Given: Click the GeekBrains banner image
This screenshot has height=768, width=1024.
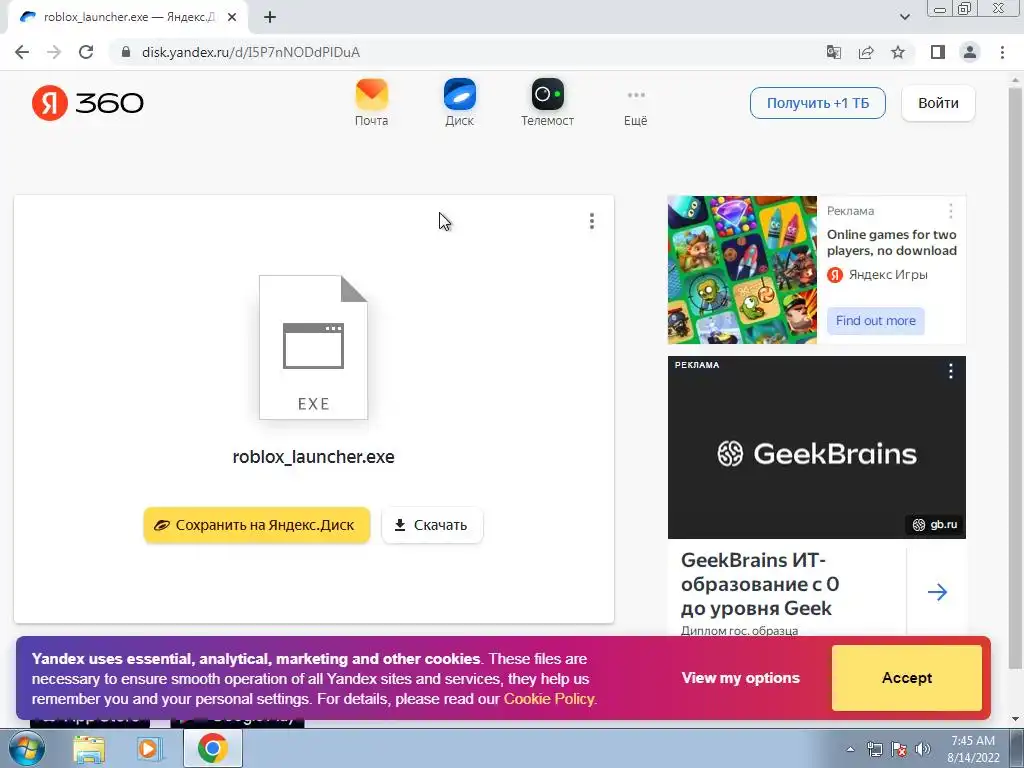Looking at the screenshot, I should click(x=816, y=447).
